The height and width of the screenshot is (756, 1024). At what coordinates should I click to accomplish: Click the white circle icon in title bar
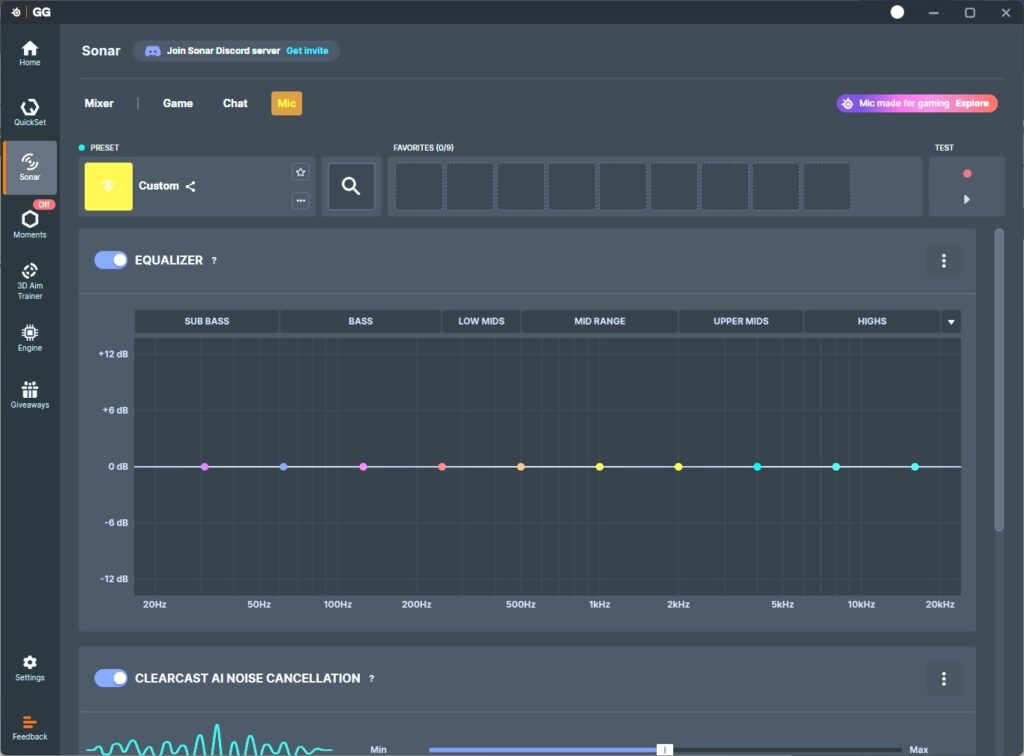pyautogui.click(x=897, y=12)
